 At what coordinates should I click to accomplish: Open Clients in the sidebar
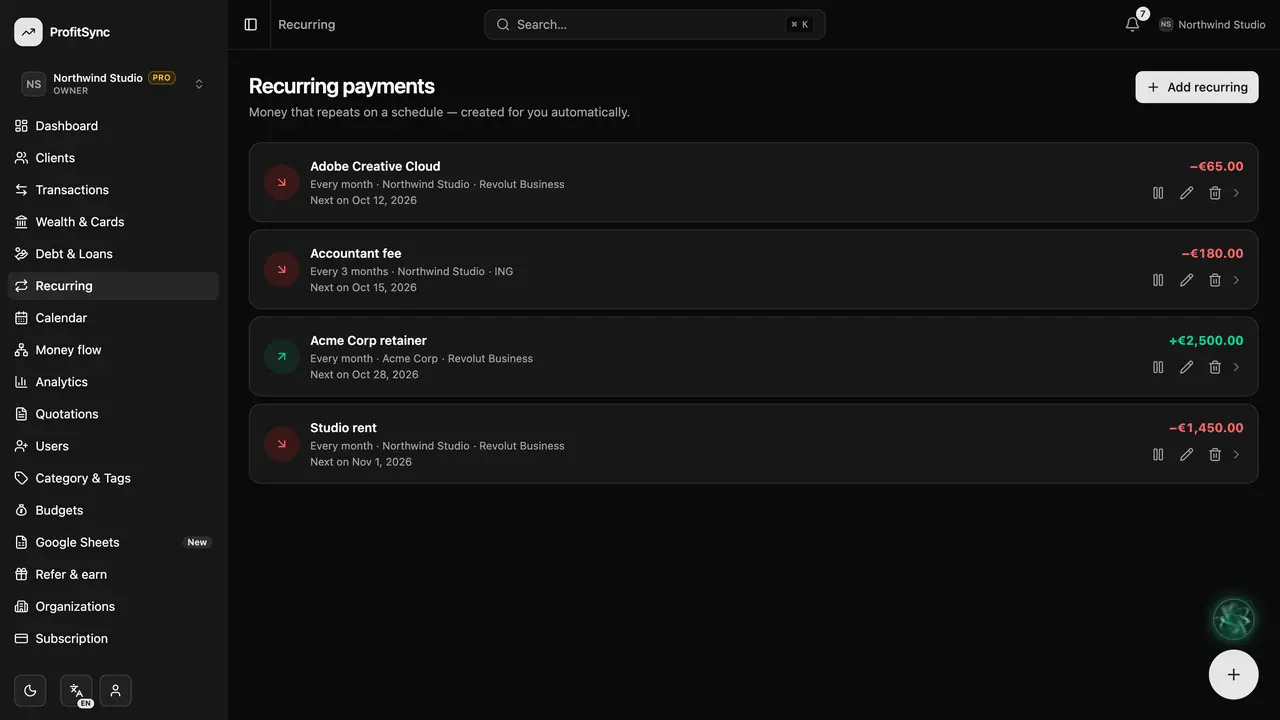(x=113, y=158)
